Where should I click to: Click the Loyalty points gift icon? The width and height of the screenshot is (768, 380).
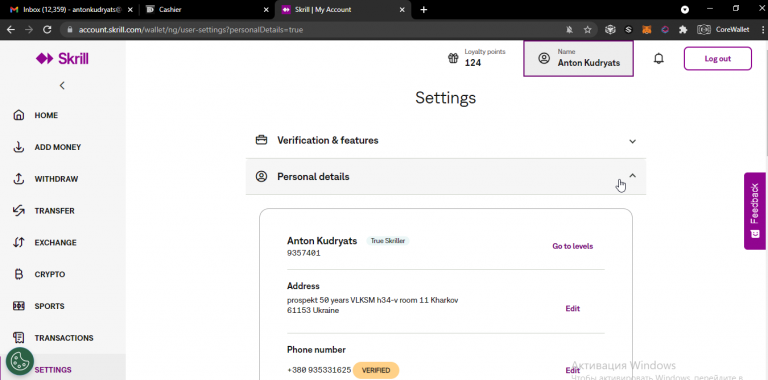point(453,58)
